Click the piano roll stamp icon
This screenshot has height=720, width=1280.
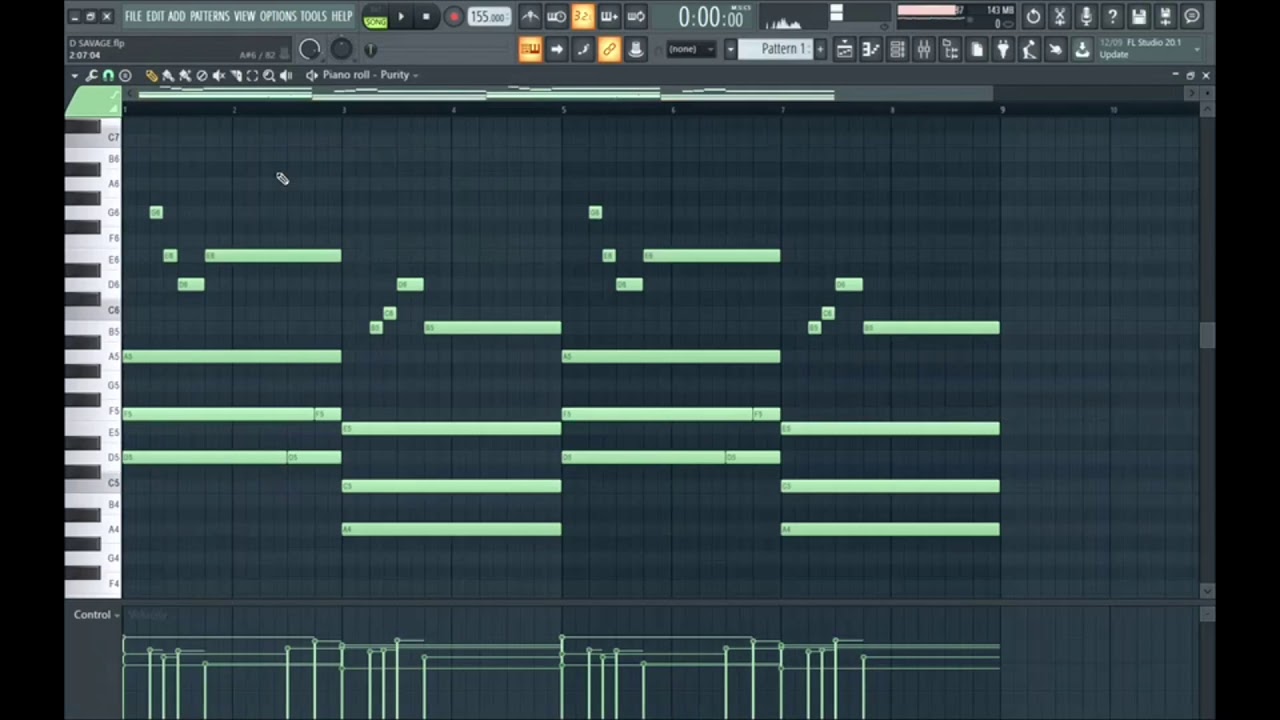125,76
